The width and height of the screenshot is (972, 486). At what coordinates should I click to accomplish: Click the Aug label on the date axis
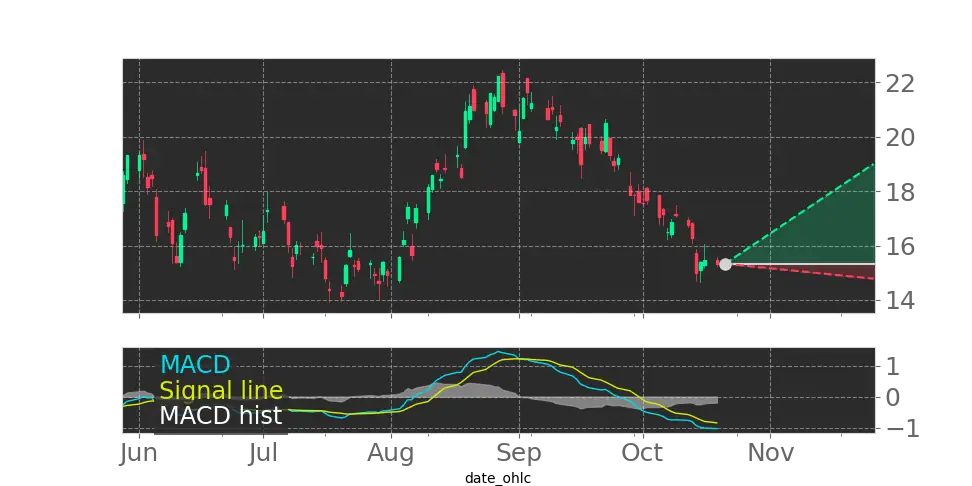[391, 453]
